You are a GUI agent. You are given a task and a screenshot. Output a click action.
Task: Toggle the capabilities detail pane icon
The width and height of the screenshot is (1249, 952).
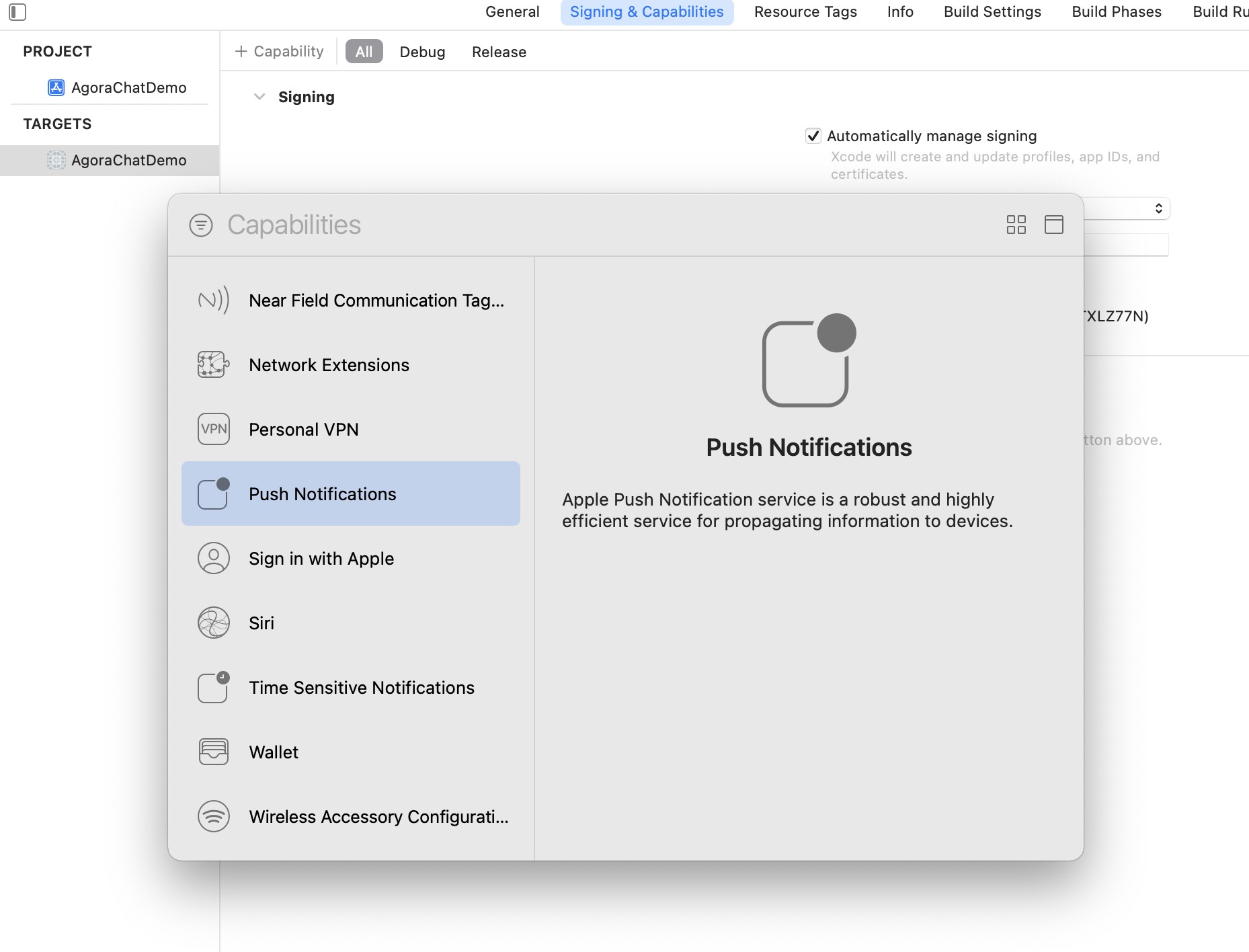pos(1054,225)
